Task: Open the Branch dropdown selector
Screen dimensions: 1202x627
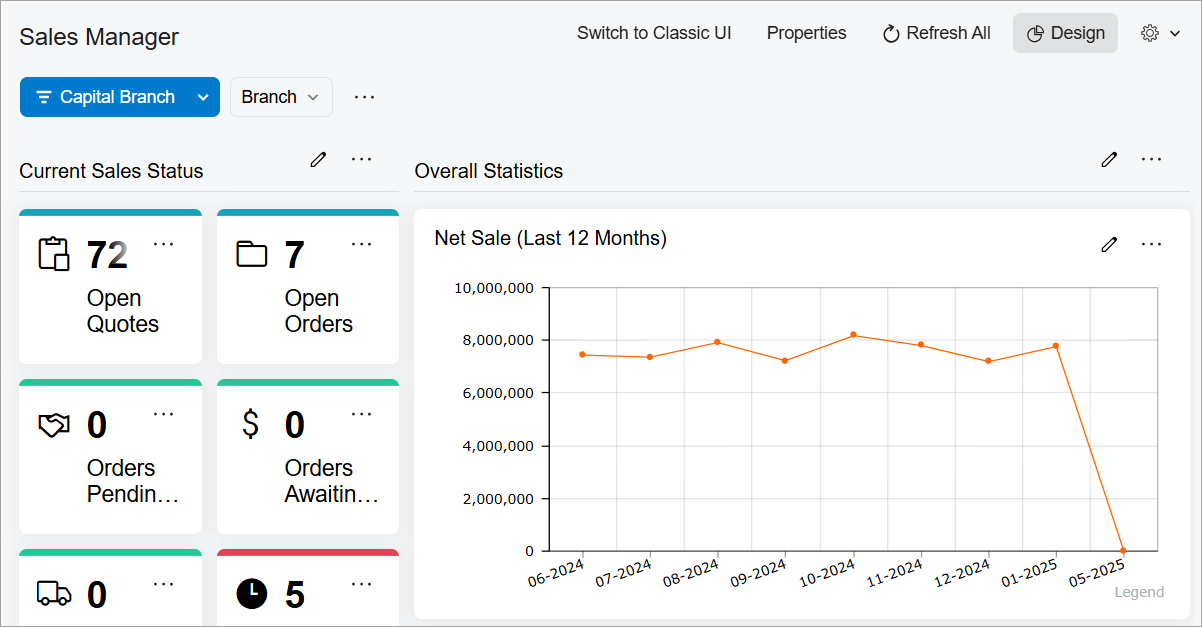Action: click(281, 97)
